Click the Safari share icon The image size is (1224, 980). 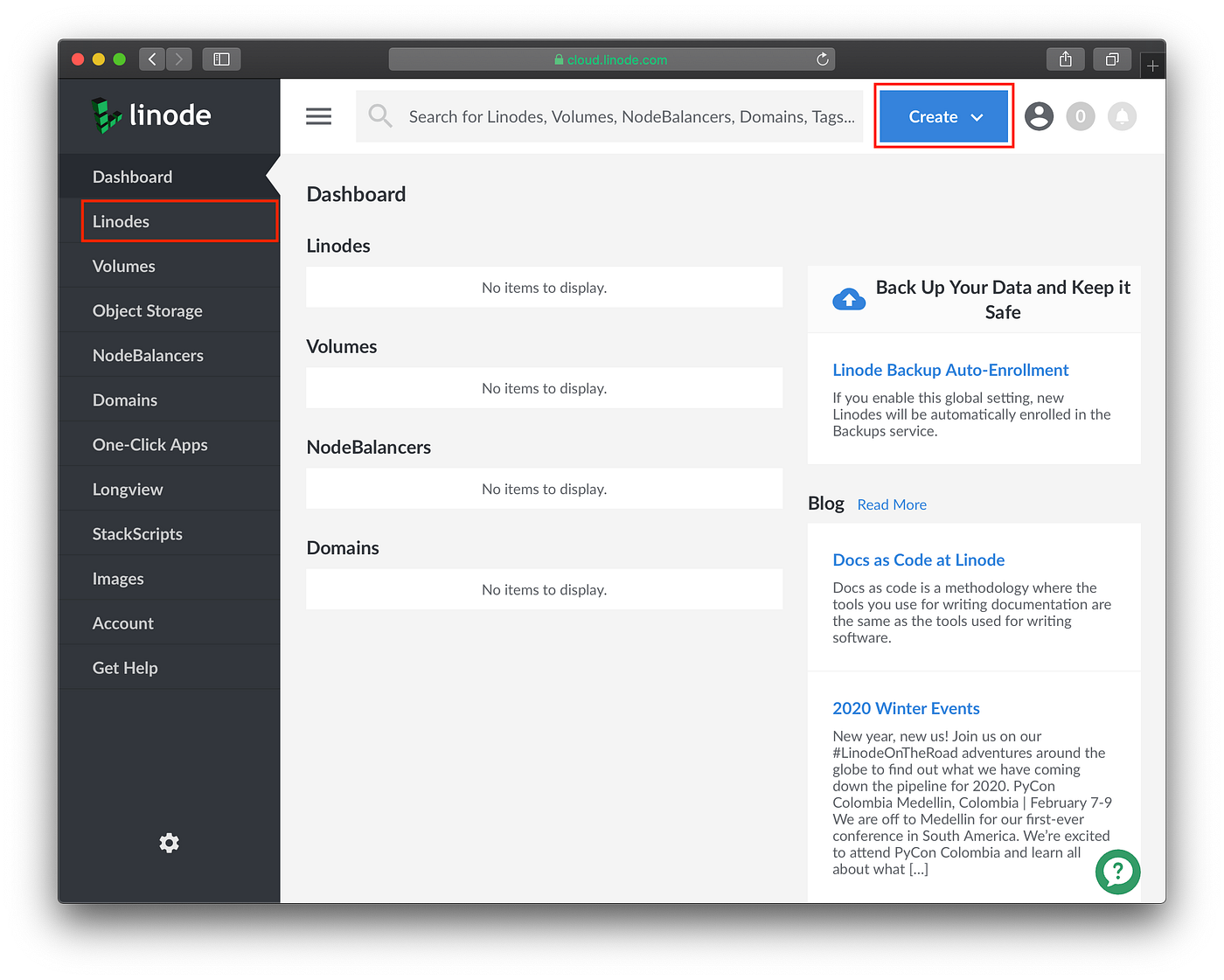coord(1066,59)
